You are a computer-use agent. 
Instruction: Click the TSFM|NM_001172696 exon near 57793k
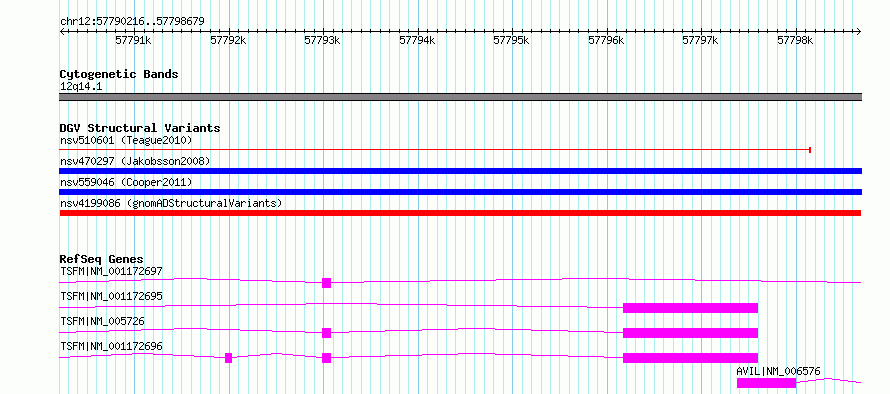pyautogui.click(x=326, y=358)
